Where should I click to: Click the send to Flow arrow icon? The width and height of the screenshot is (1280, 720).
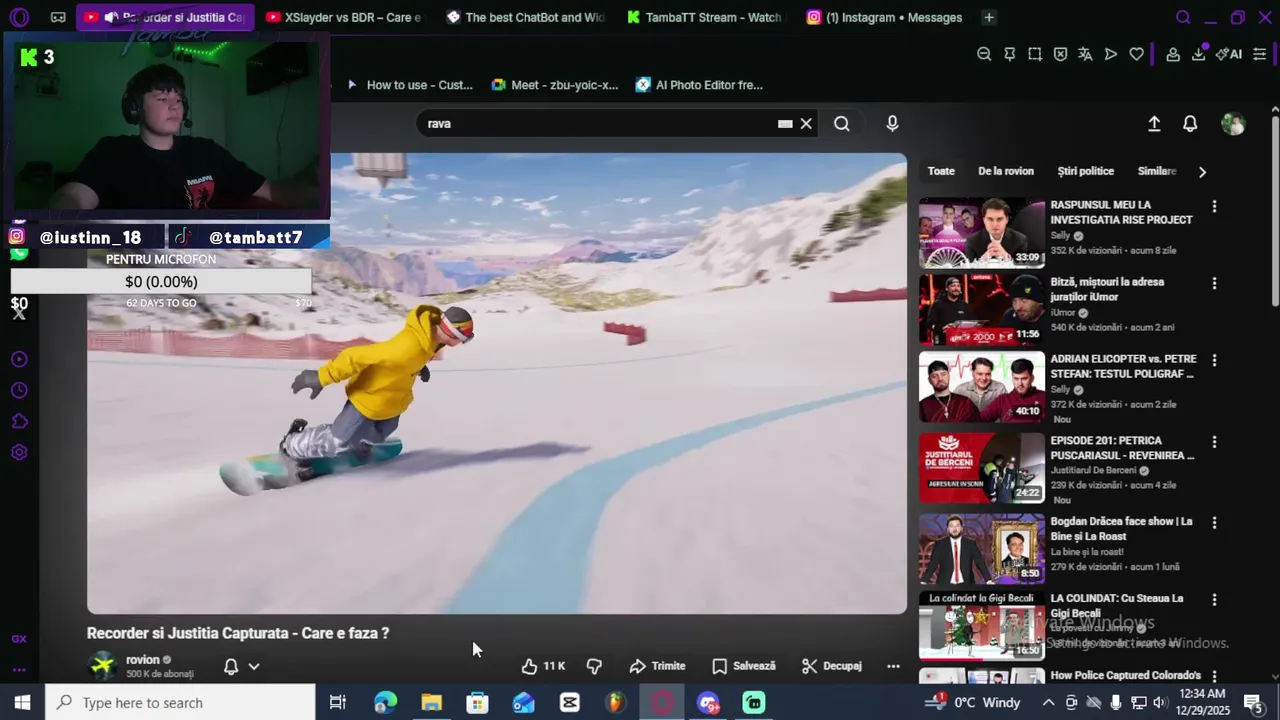1111,54
